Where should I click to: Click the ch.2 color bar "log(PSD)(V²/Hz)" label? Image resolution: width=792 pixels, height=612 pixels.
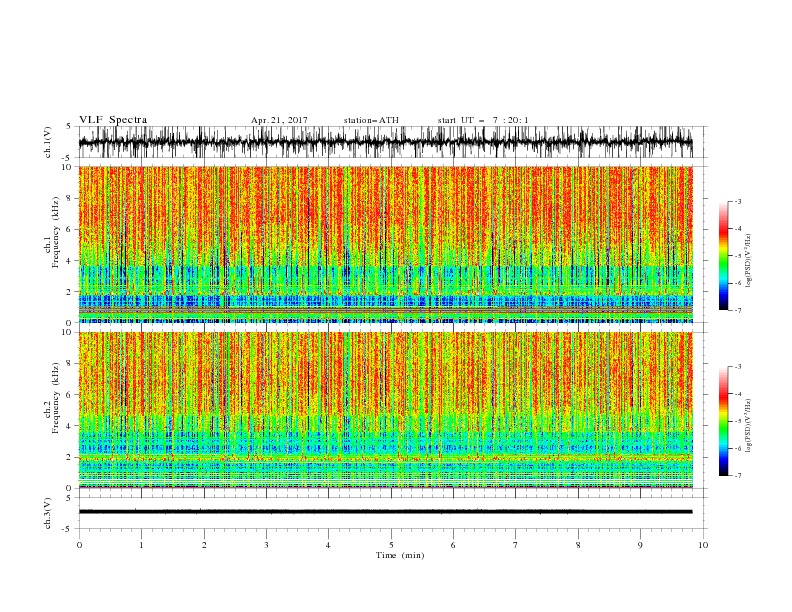pyautogui.click(x=749, y=426)
